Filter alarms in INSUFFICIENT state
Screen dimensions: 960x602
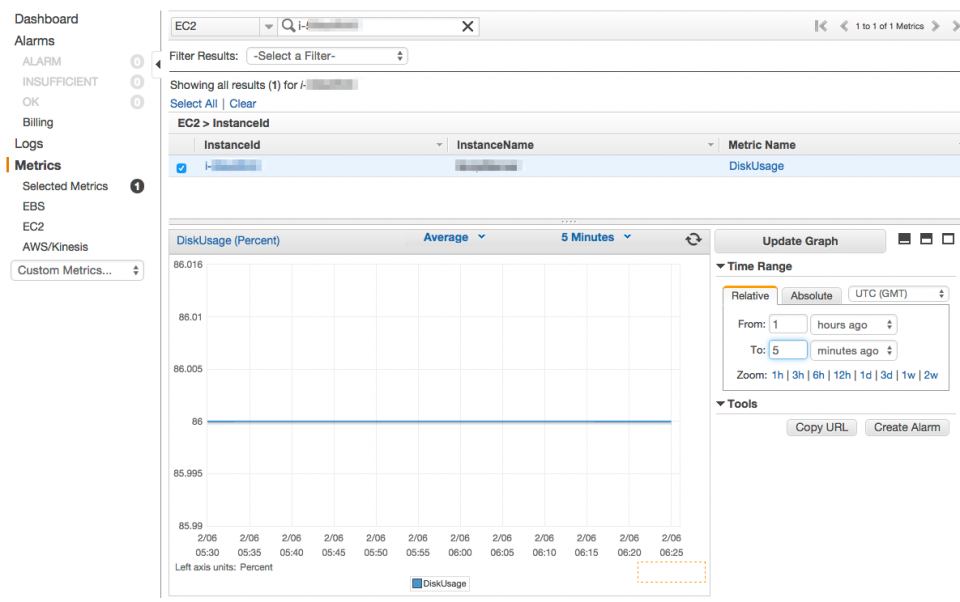(x=60, y=81)
